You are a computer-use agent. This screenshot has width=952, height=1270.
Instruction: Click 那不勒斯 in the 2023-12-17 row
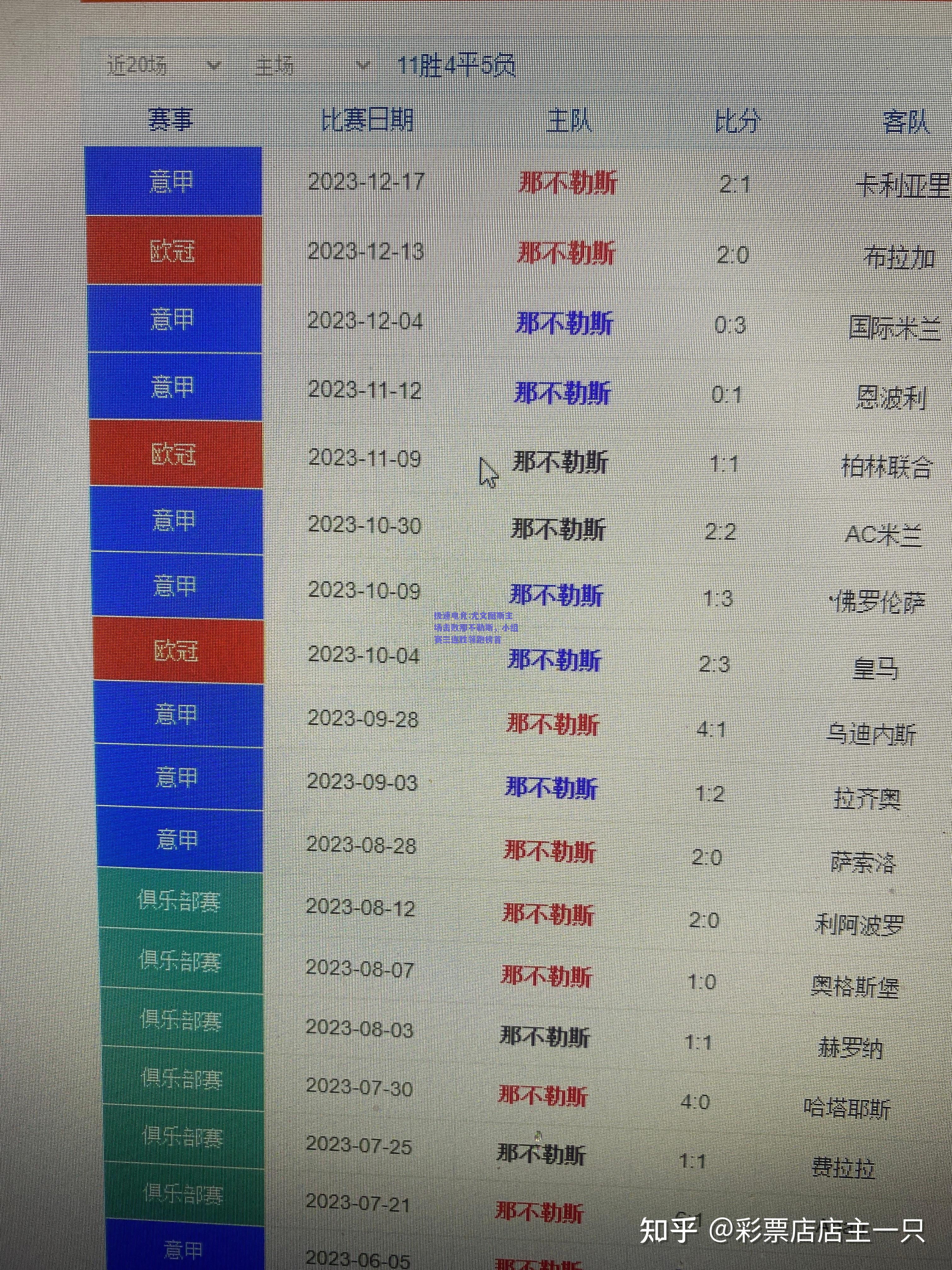[x=568, y=183]
